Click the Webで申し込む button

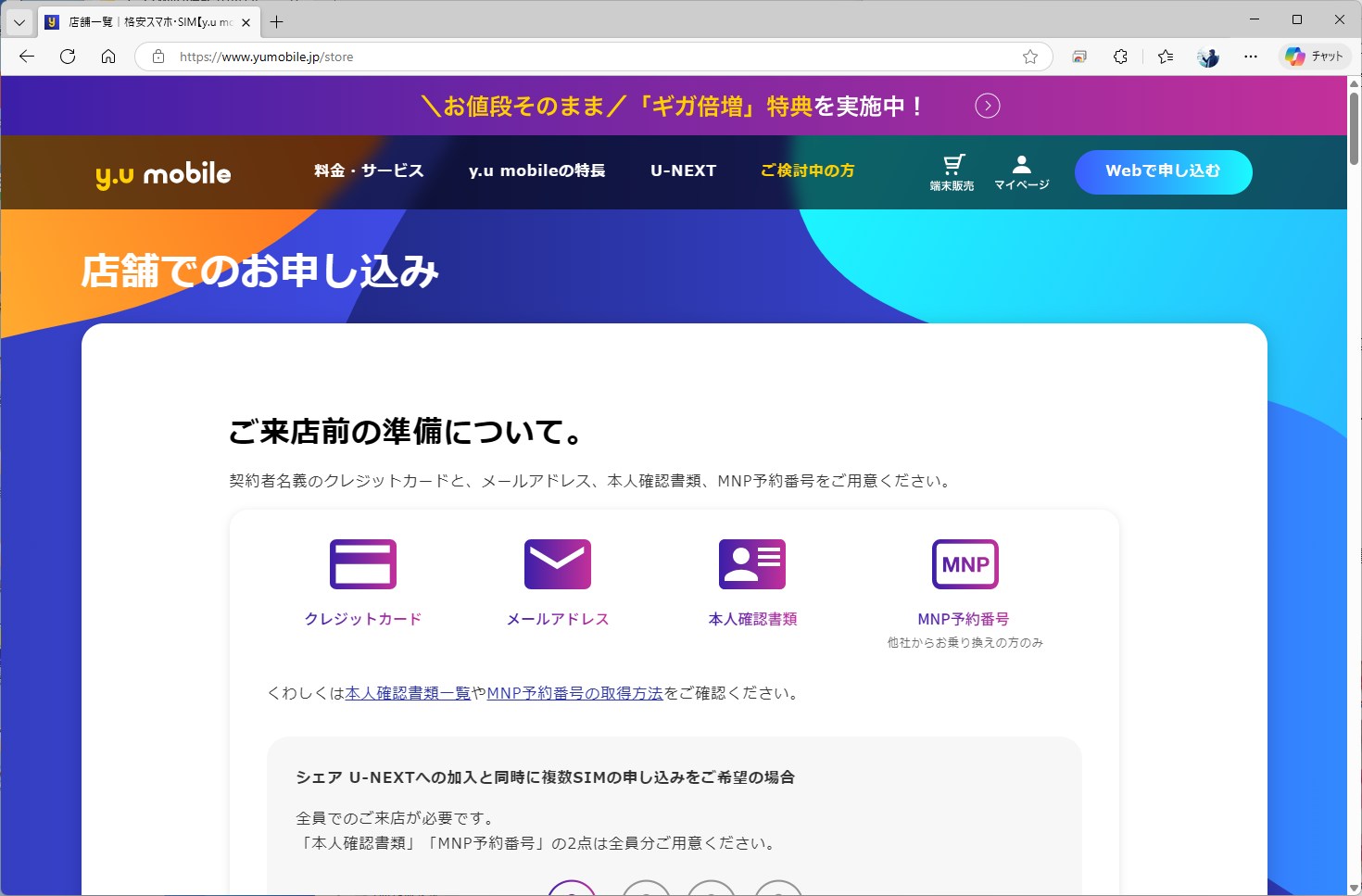point(1163,172)
